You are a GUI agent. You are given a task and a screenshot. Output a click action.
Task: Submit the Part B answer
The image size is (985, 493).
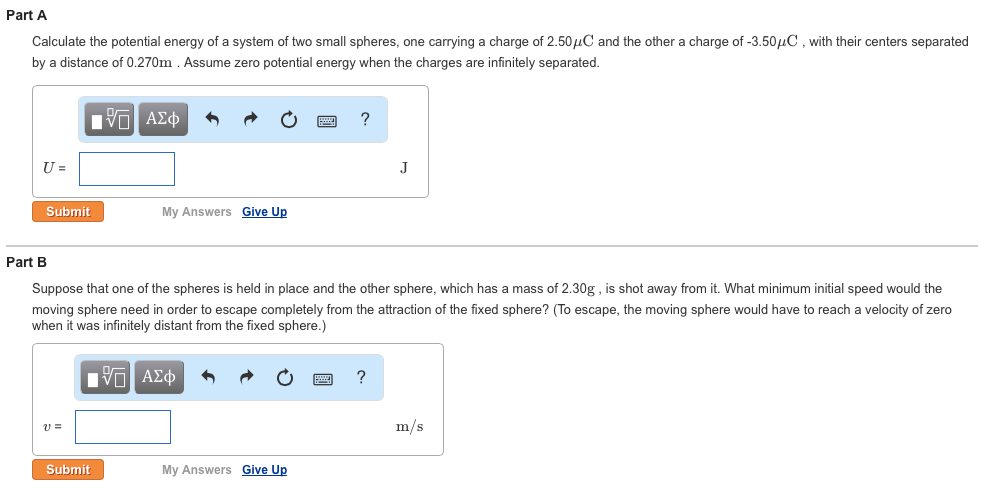(68, 470)
